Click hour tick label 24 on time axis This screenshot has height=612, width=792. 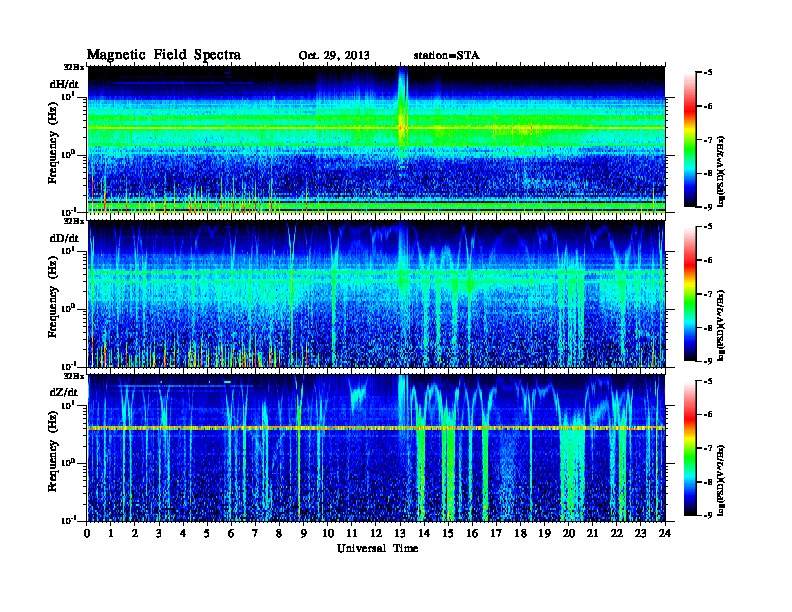[x=665, y=533]
